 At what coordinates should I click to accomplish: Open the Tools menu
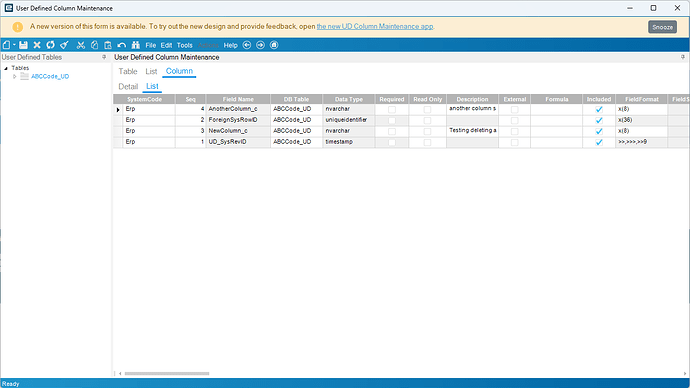click(x=184, y=45)
